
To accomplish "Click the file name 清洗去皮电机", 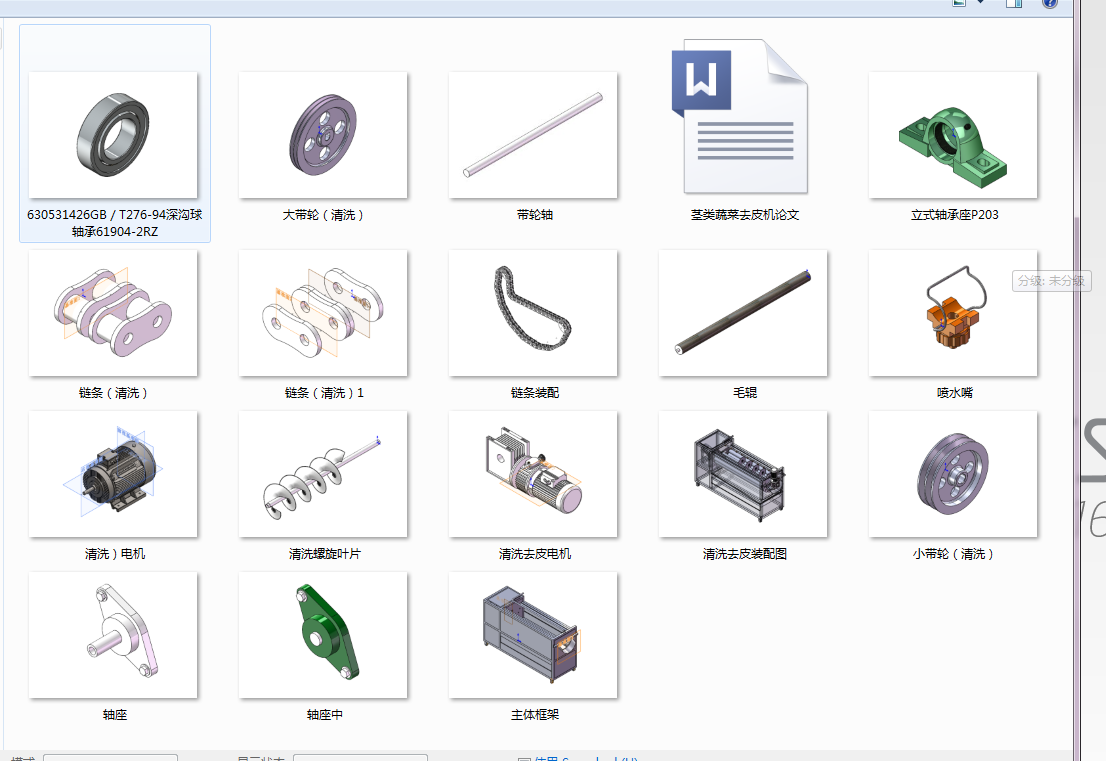I will [x=535, y=554].
